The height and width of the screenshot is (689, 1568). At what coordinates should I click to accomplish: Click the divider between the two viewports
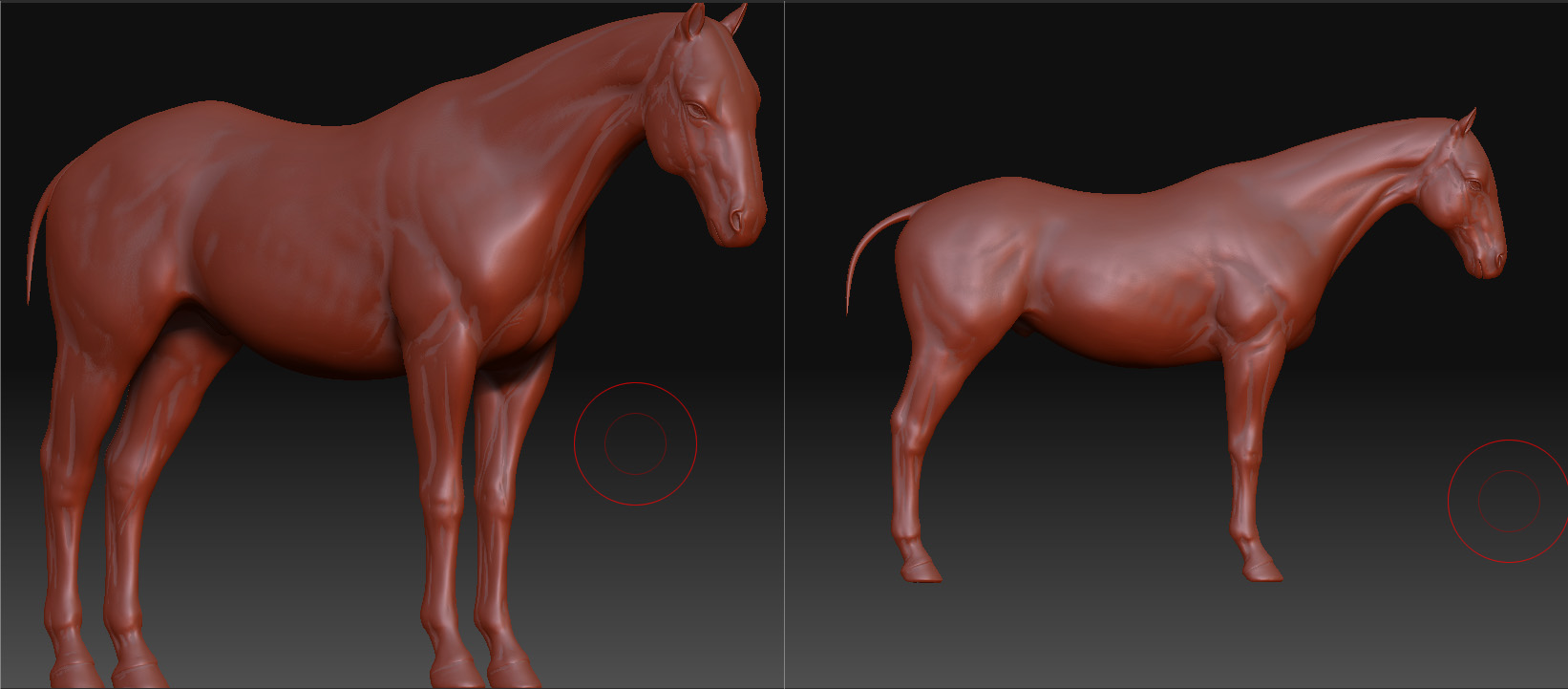click(784, 344)
